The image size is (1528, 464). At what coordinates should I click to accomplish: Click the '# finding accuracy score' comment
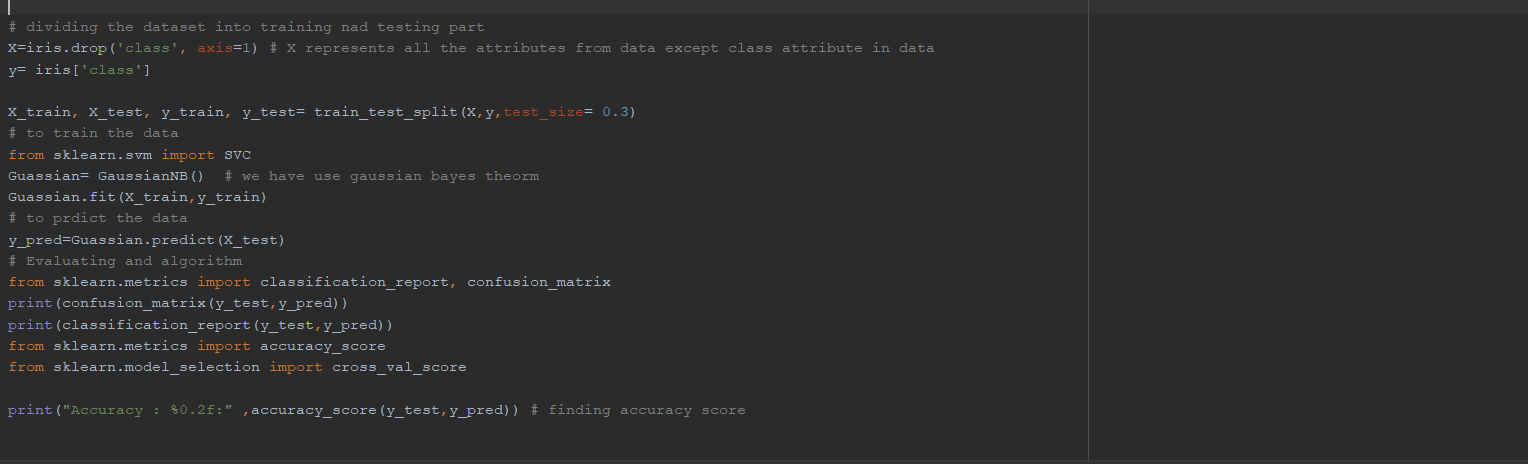coord(638,410)
